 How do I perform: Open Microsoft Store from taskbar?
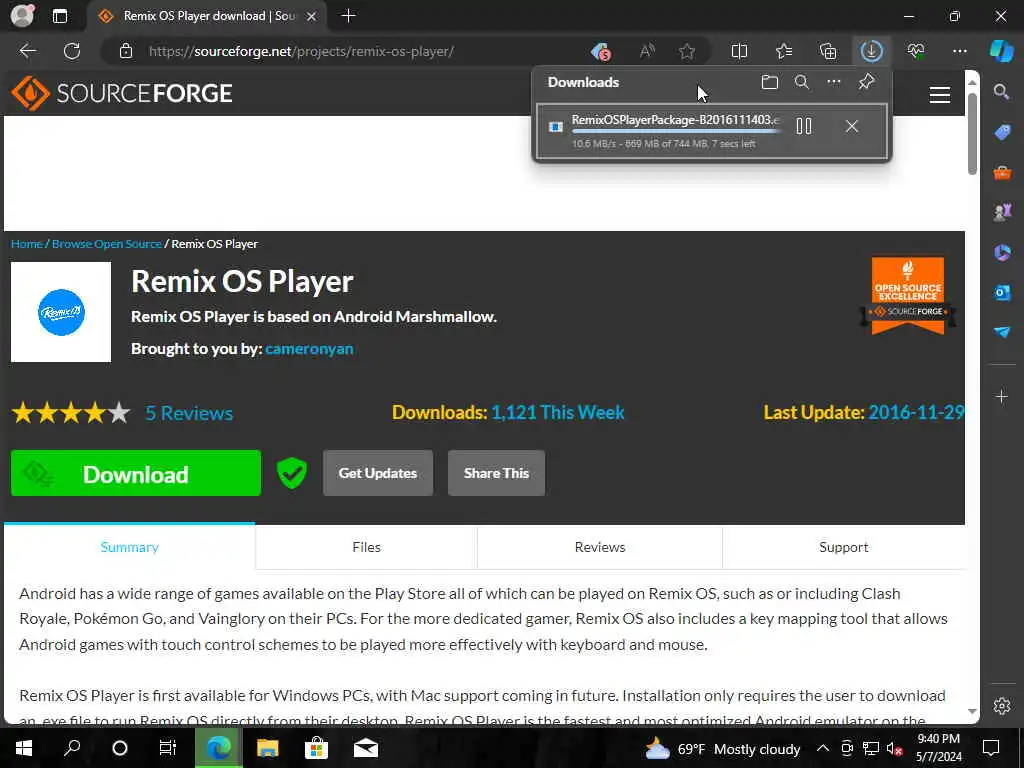pyautogui.click(x=316, y=748)
